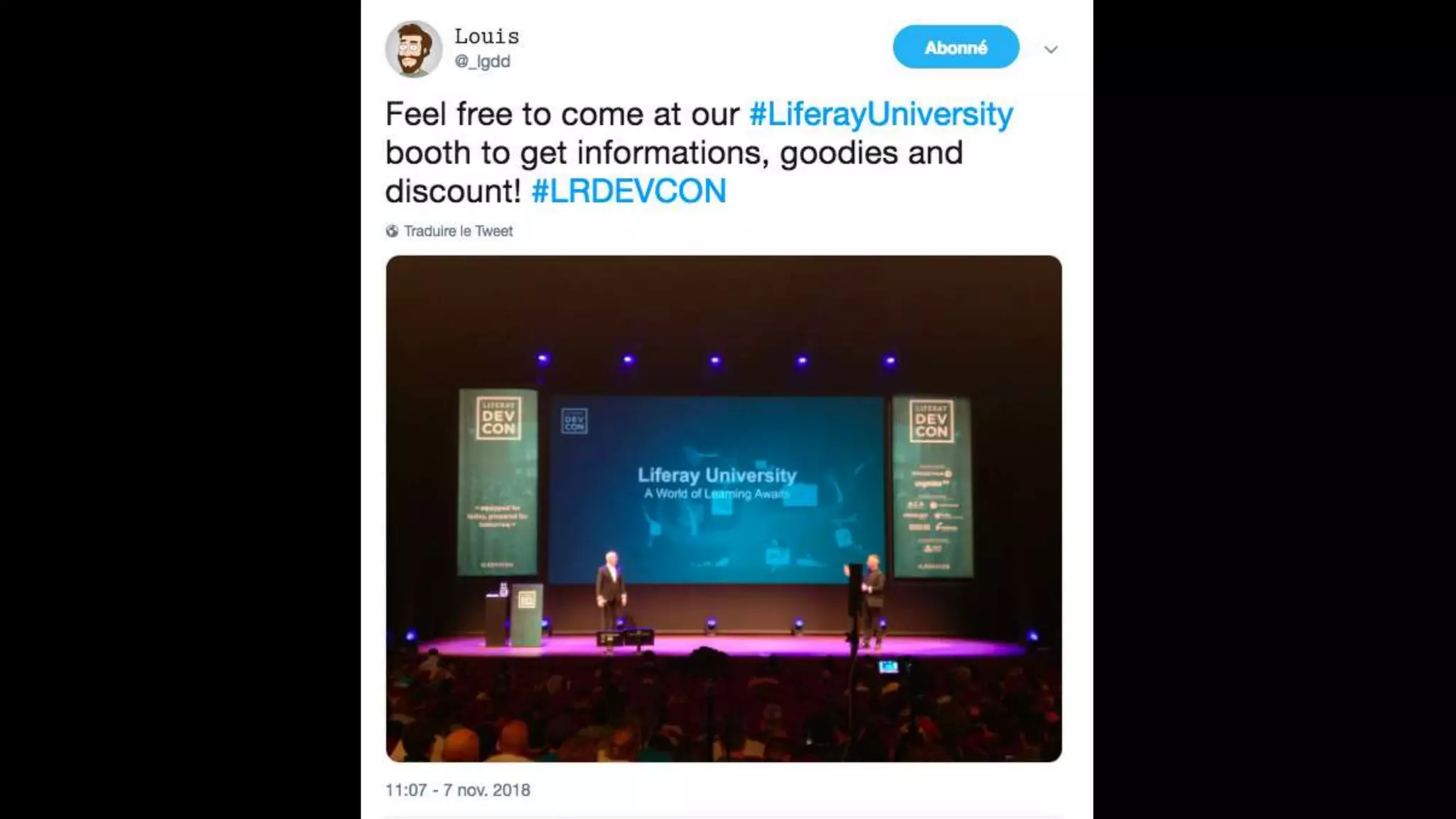Open the tweet timestamp 11:07 - 7 nov. 2018
The width and height of the screenshot is (1456, 819).
[x=458, y=790]
